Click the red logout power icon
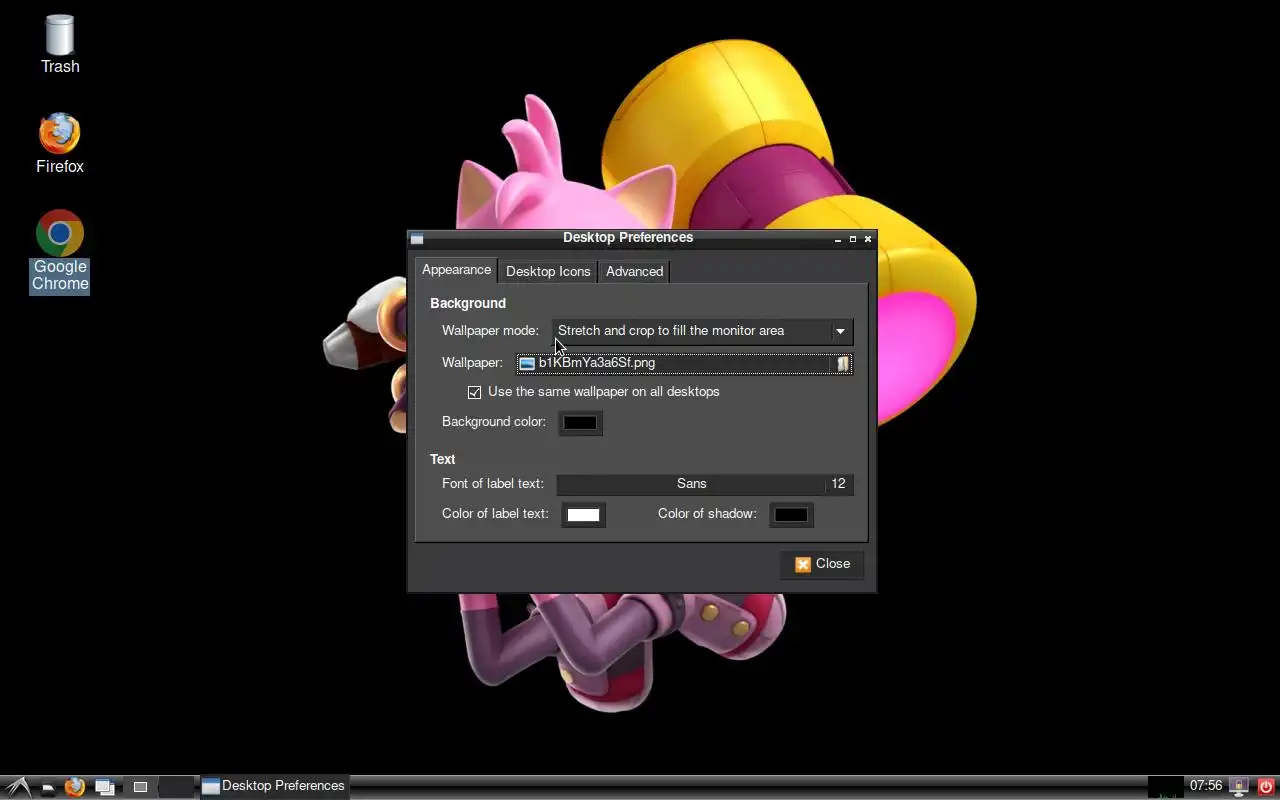 (x=1266, y=787)
